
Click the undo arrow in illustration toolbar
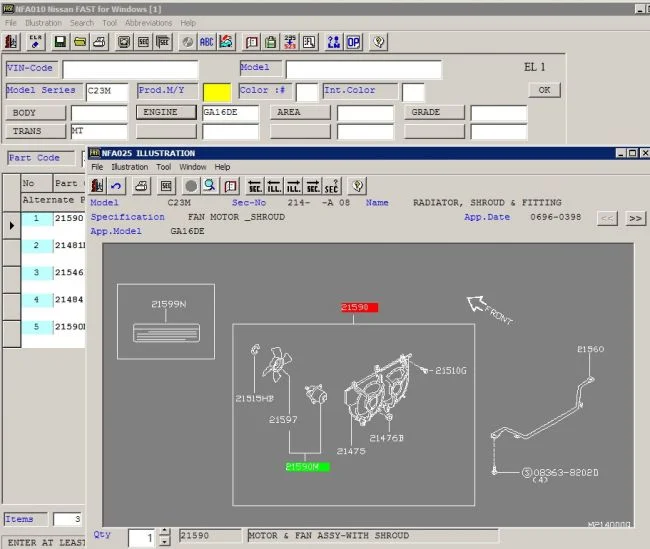pyautogui.click(x=117, y=186)
